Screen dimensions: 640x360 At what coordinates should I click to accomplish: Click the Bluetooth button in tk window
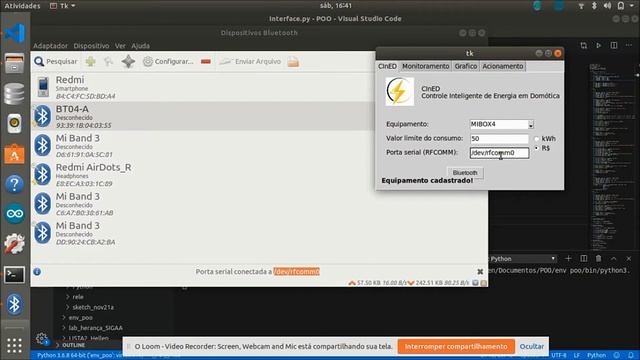tap(465, 173)
